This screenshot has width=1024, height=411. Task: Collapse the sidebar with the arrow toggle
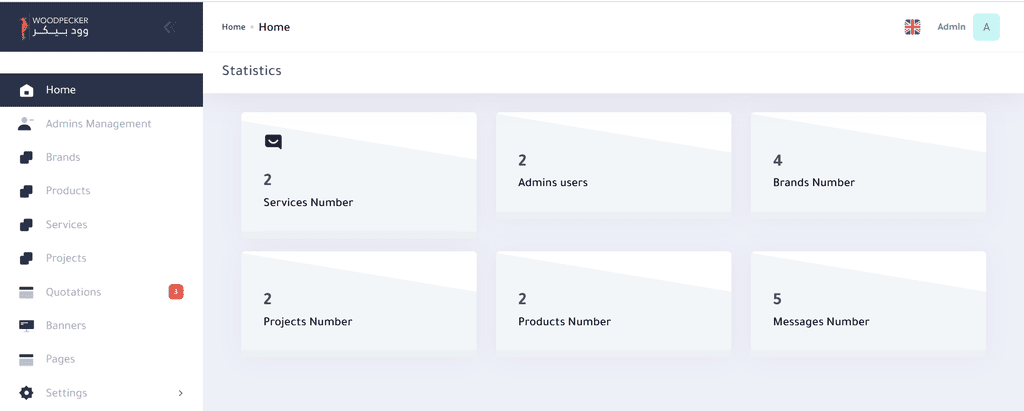(x=169, y=27)
